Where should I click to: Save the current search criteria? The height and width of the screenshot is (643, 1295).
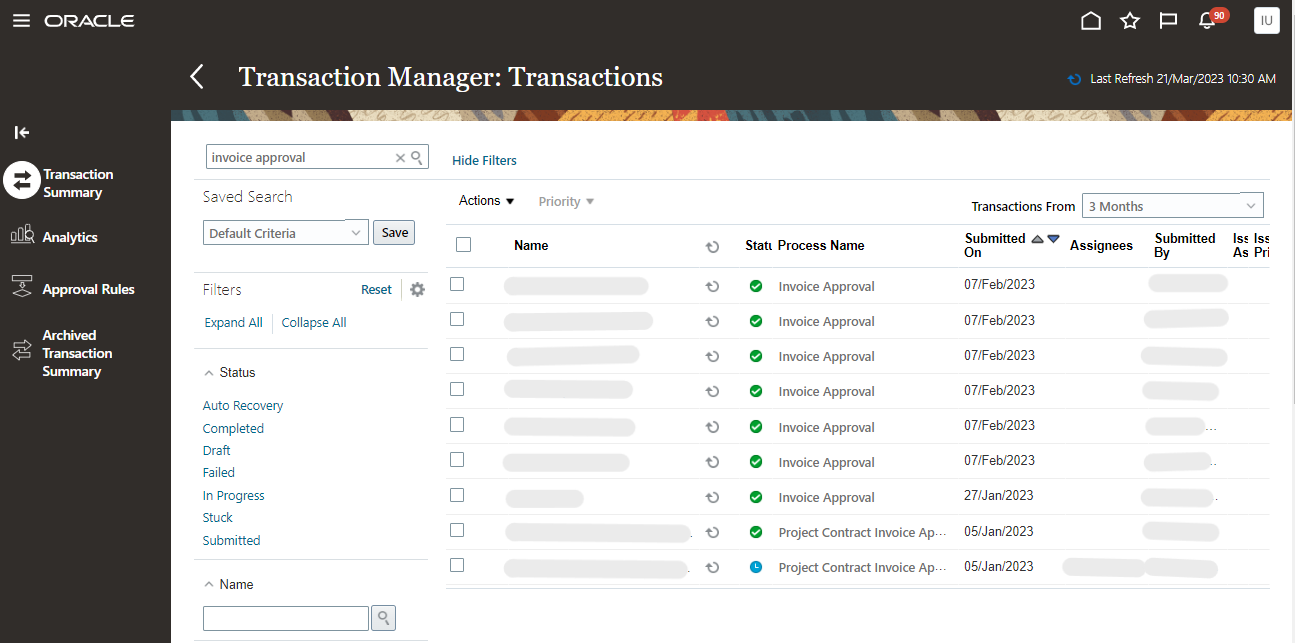pyautogui.click(x=393, y=232)
